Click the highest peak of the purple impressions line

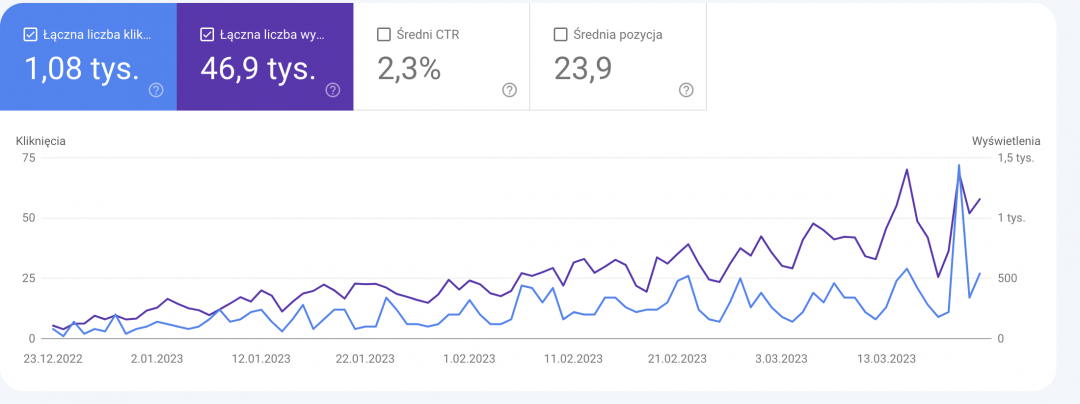(907, 169)
